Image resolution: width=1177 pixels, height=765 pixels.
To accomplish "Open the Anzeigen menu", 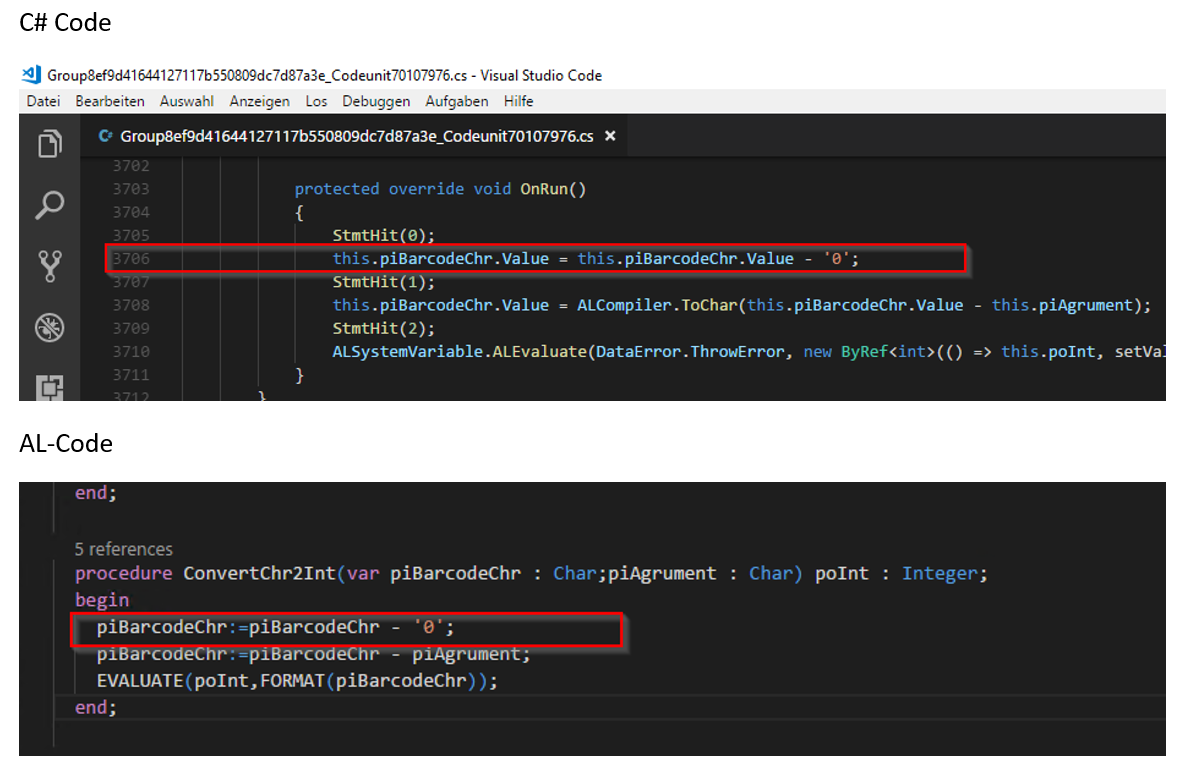I will point(259,101).
